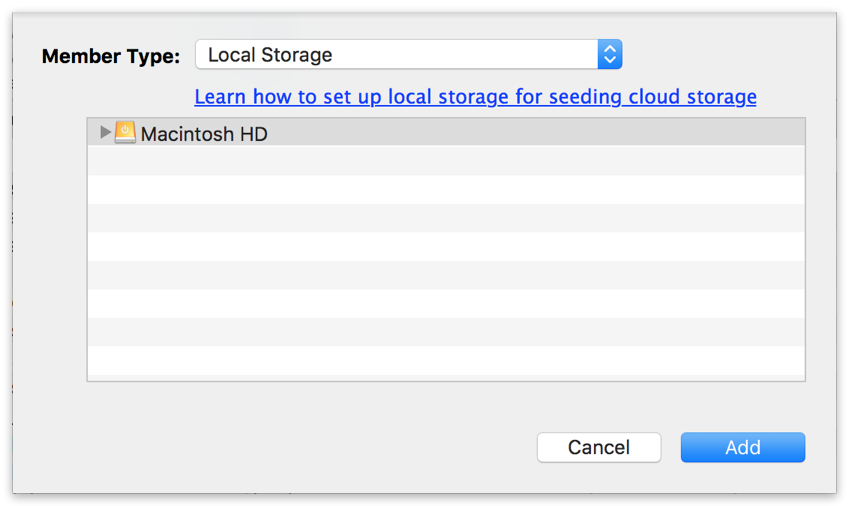849x506 pixels.
Task: Click the fourth empty row in the volume list
Action: point(446,247)
